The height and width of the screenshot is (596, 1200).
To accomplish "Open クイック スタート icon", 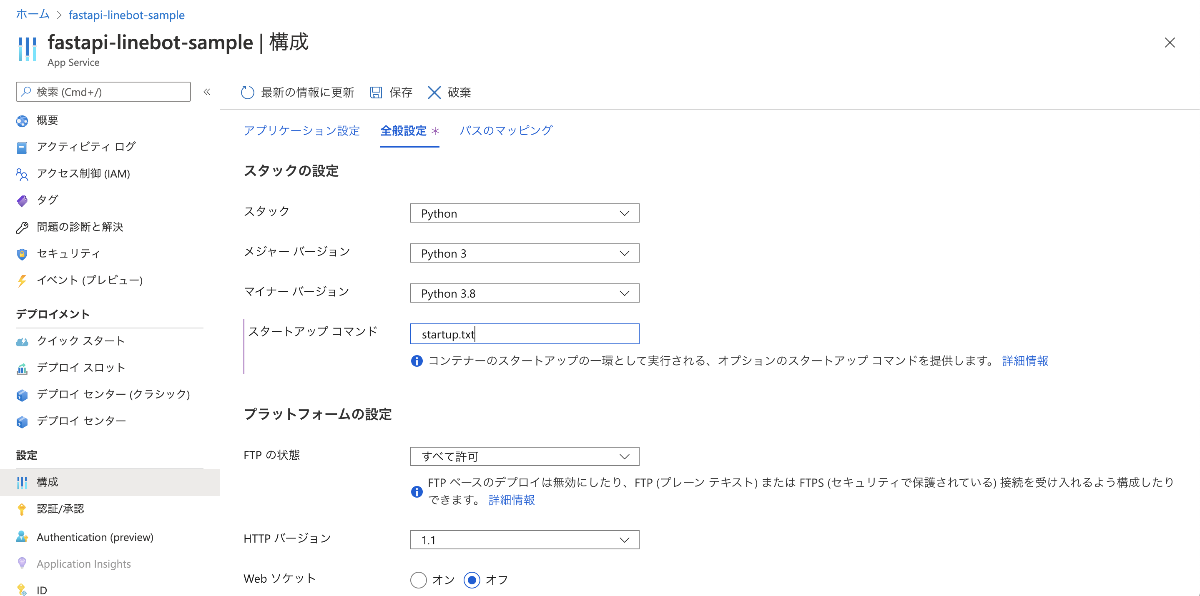I will (22, 341).
